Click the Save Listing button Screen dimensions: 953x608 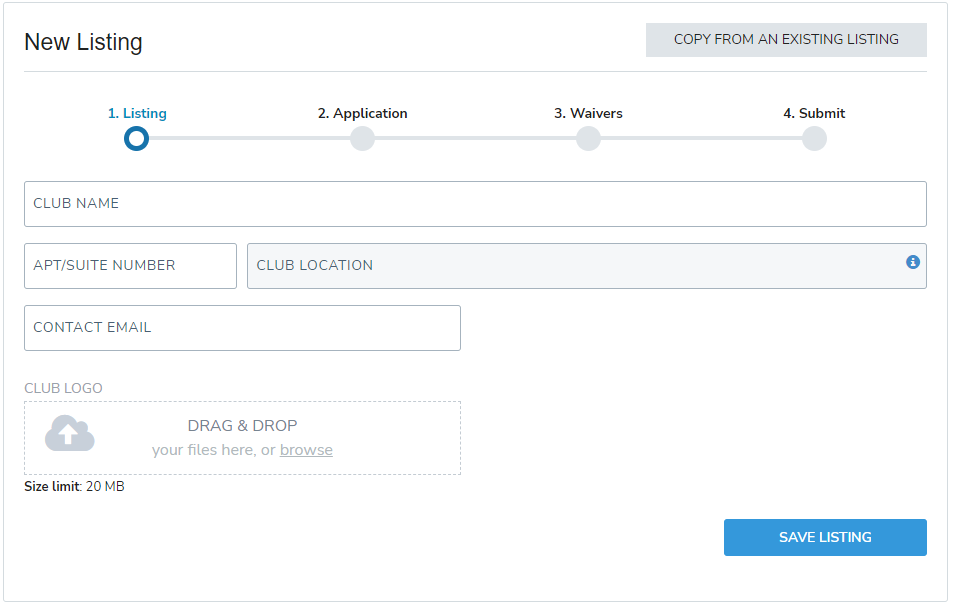[x=824, y=537]
